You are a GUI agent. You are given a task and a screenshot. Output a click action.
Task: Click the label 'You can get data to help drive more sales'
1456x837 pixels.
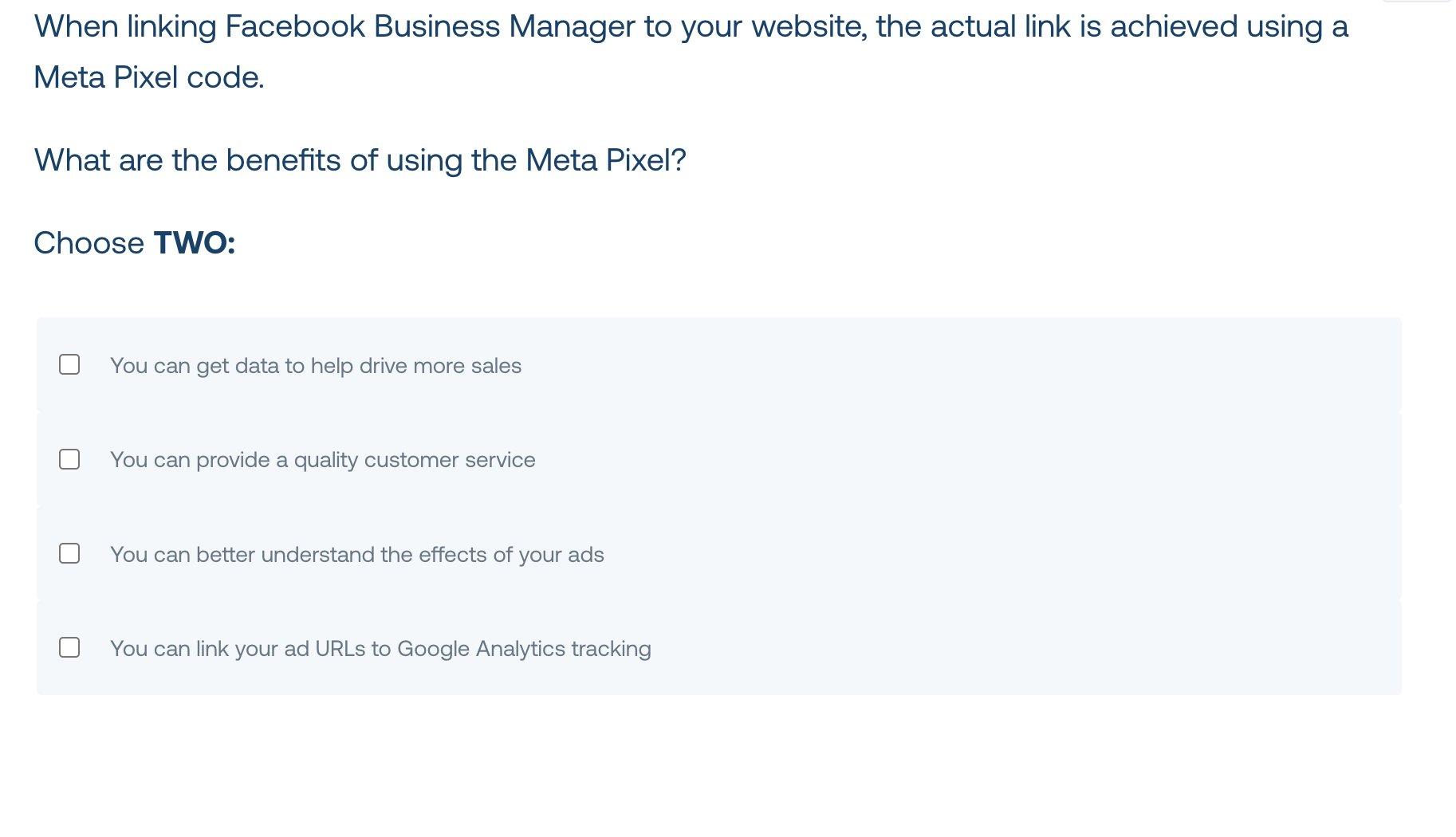[316, 366]
